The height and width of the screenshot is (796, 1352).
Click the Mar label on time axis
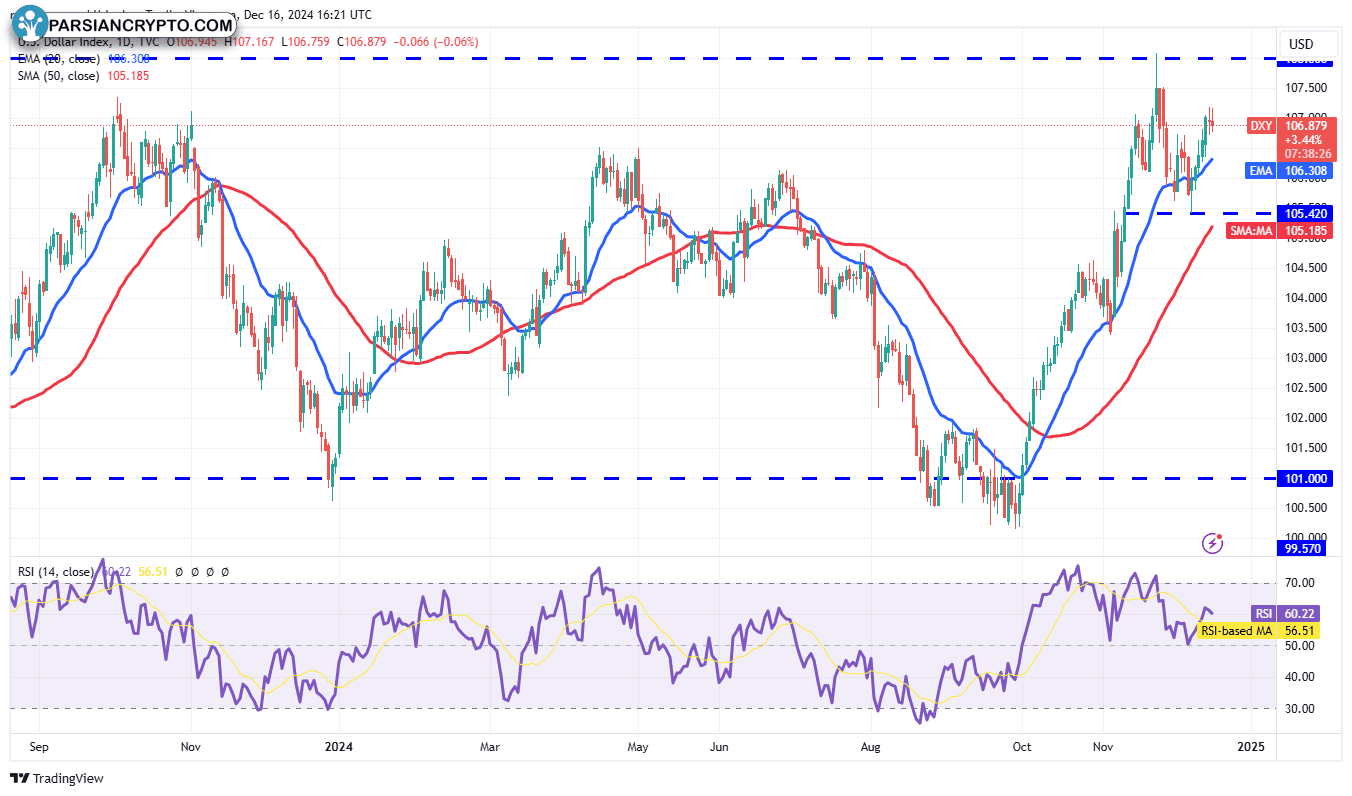pyautogui.click(x=490, y=747)
